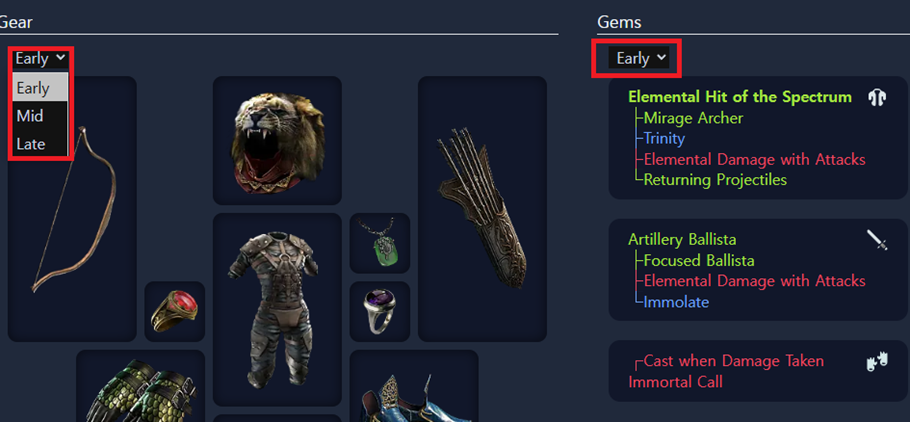910x422 pixels.
Task: Click the green jade amulet icon
Action: pyautogui.click(x=380, y=243)
